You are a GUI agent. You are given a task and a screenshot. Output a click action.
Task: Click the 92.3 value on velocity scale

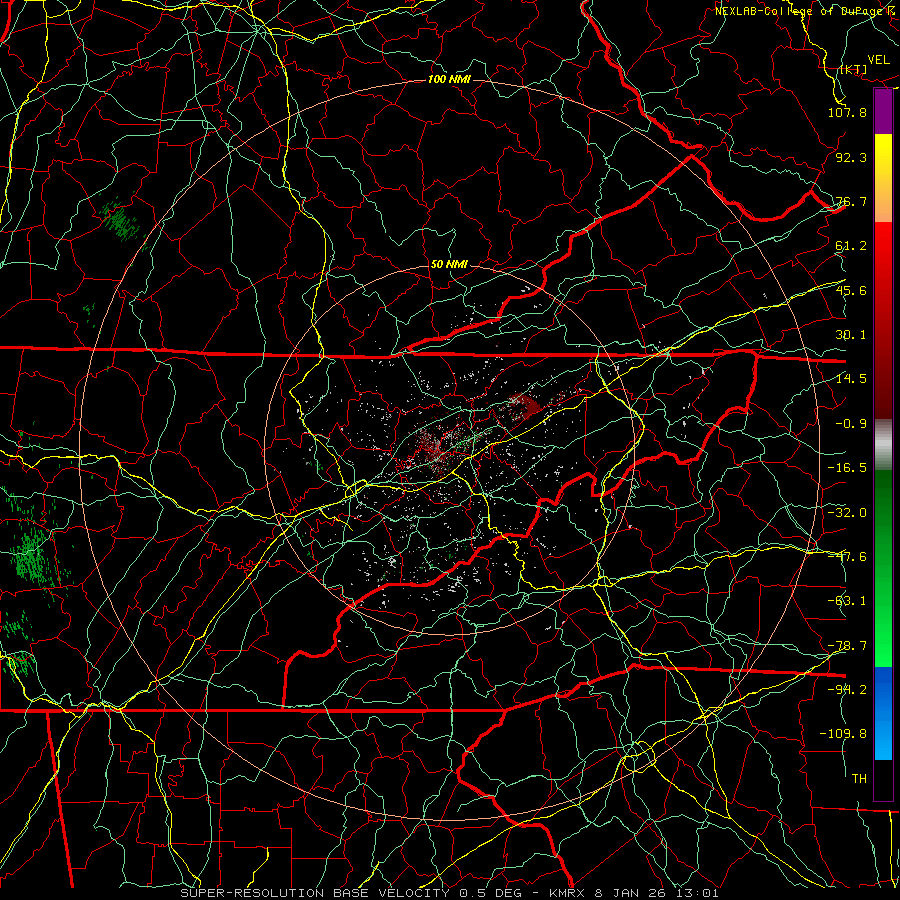(851, 157)
